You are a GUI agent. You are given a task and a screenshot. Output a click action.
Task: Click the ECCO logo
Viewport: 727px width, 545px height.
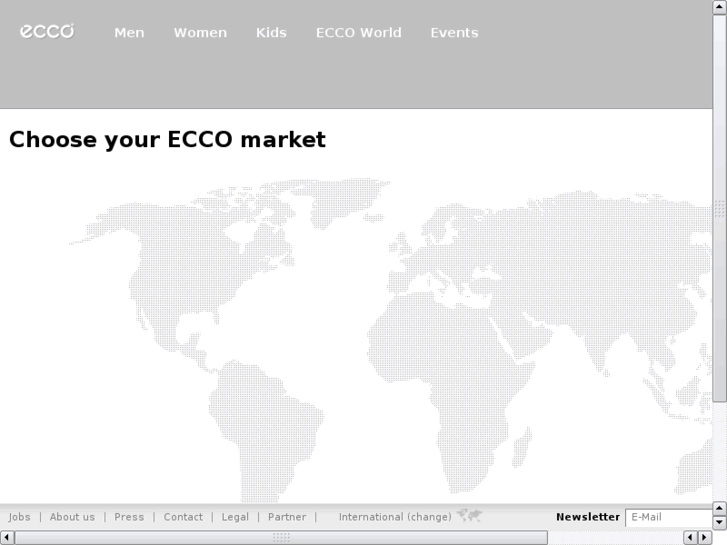(47, 32)
